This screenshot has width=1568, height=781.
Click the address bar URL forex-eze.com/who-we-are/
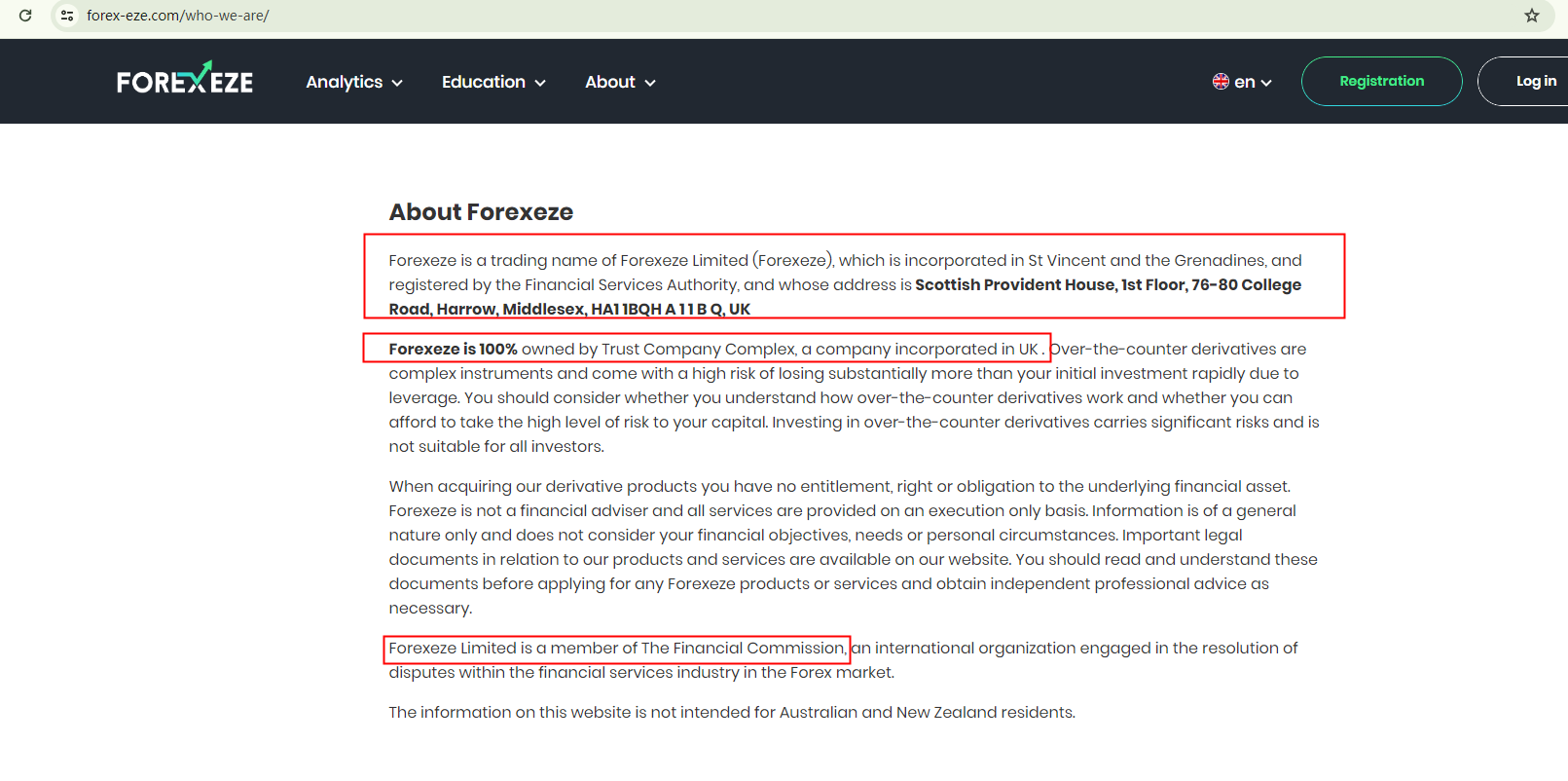(178, 16)
